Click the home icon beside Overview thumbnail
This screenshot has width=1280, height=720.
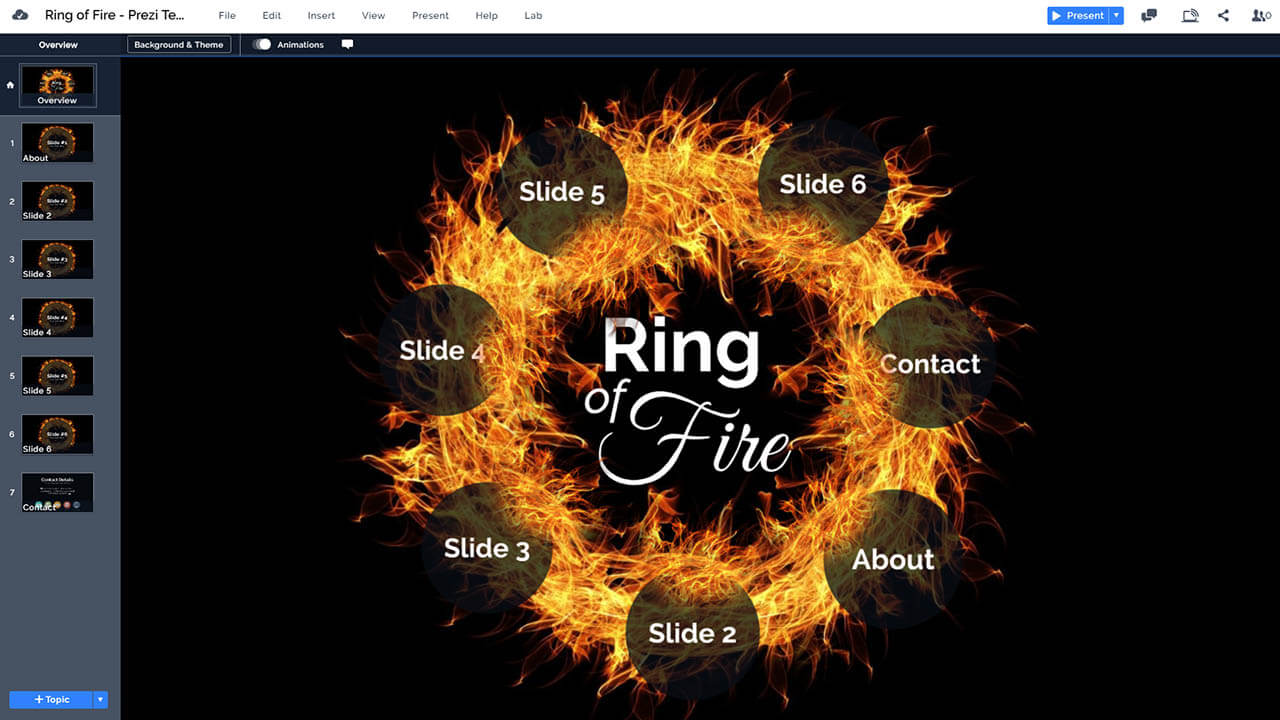10,85
